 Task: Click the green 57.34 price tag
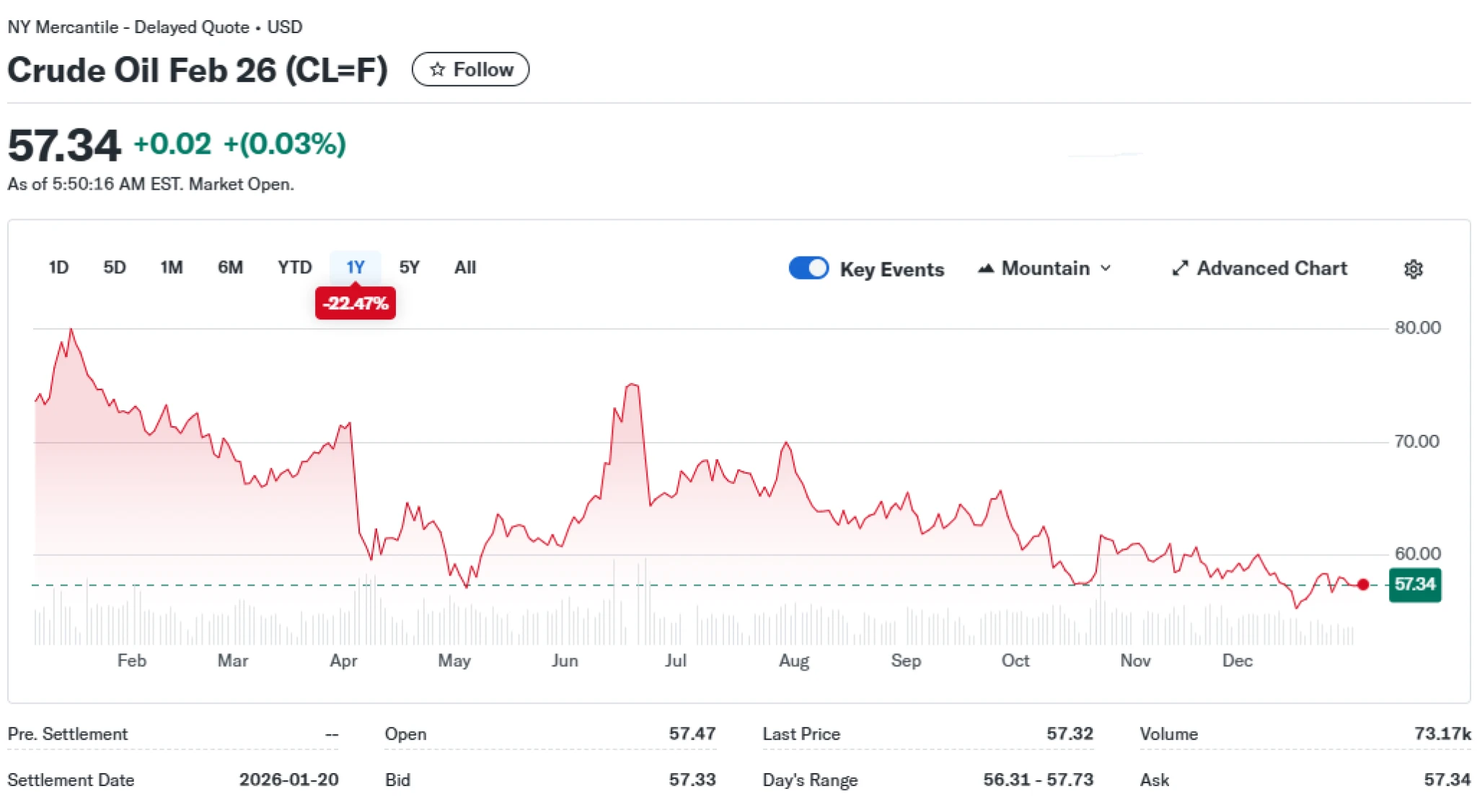(x=1414, y=584)
